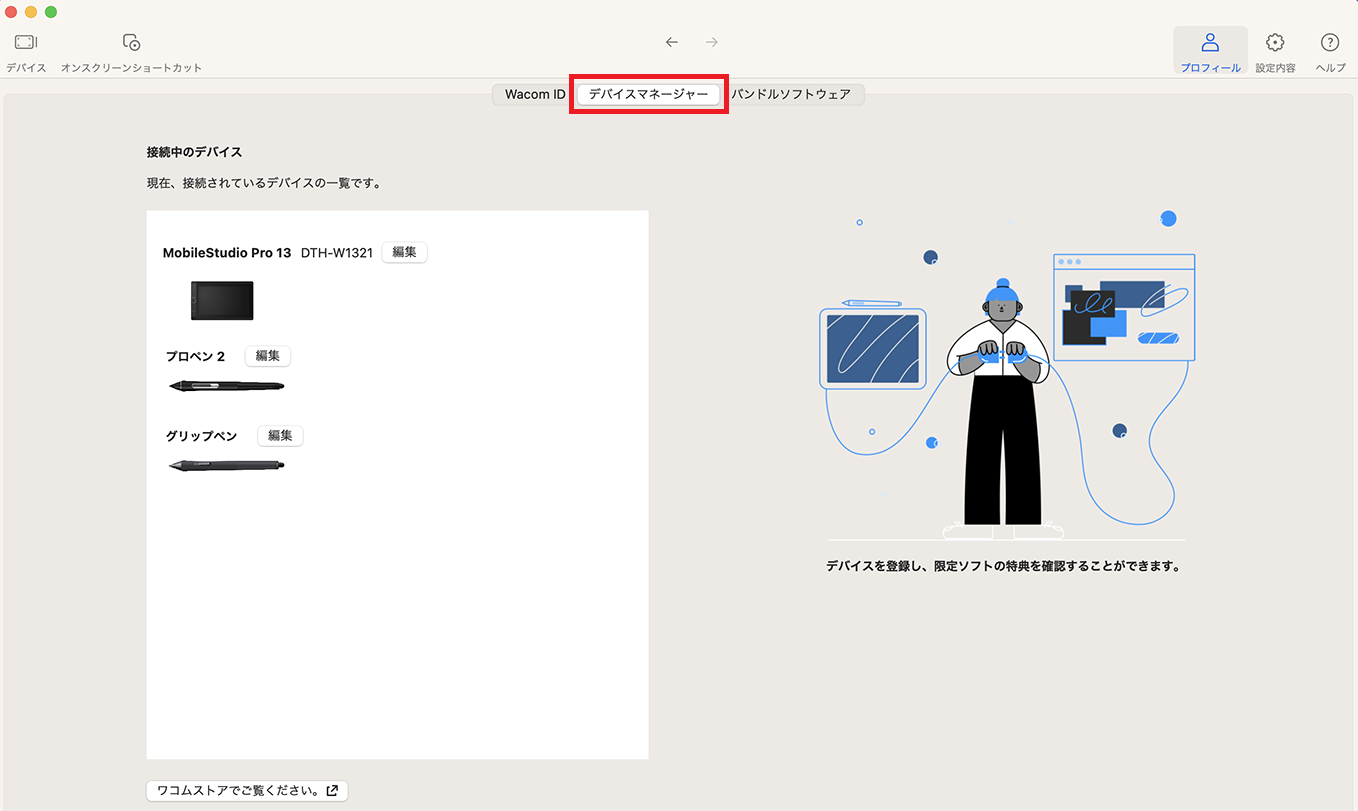Open the プロフィール person icon
1358x811 pixels.
pos(1210,52)
